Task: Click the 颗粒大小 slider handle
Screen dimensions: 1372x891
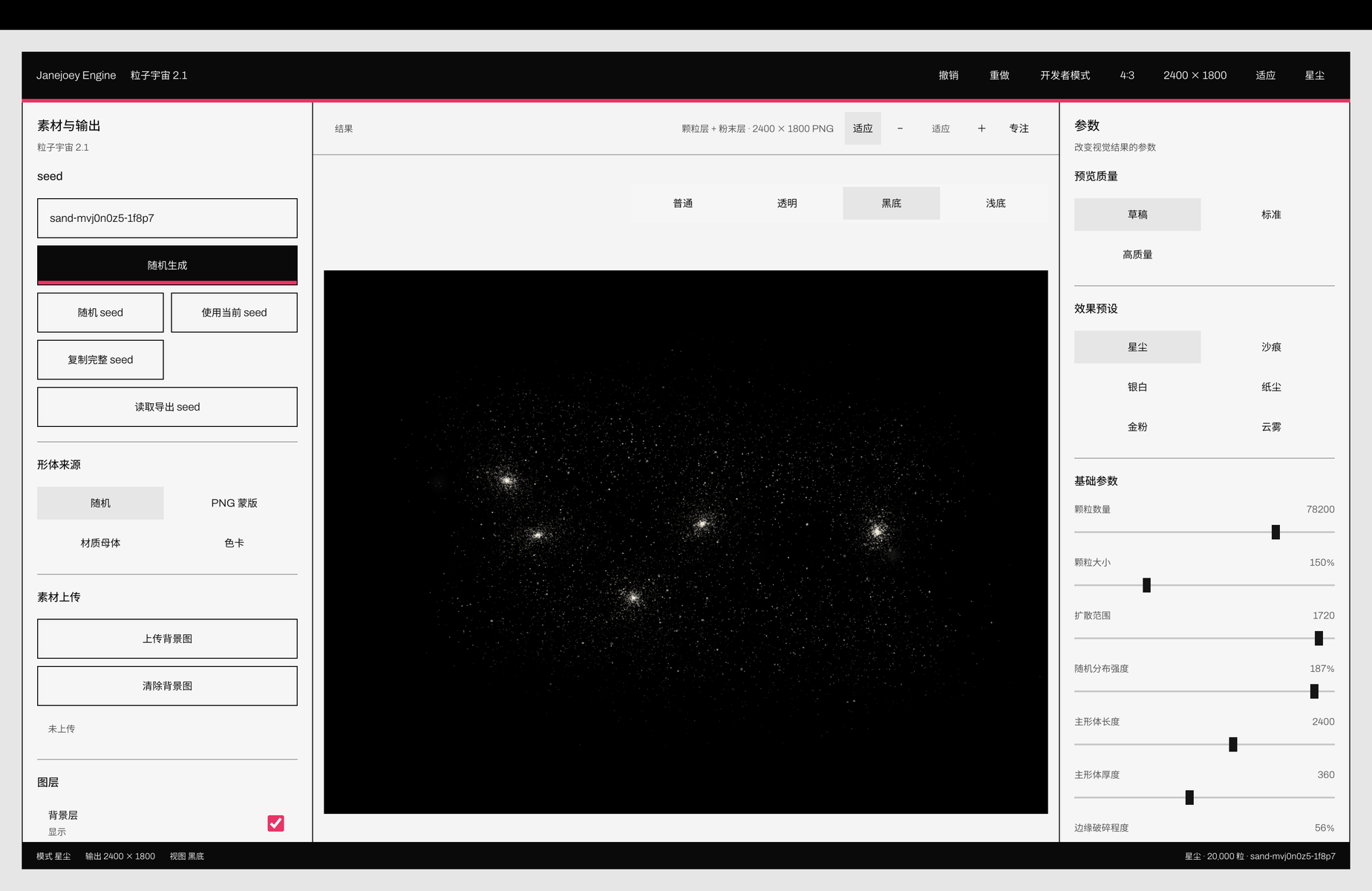Action: click(1146, 585)
